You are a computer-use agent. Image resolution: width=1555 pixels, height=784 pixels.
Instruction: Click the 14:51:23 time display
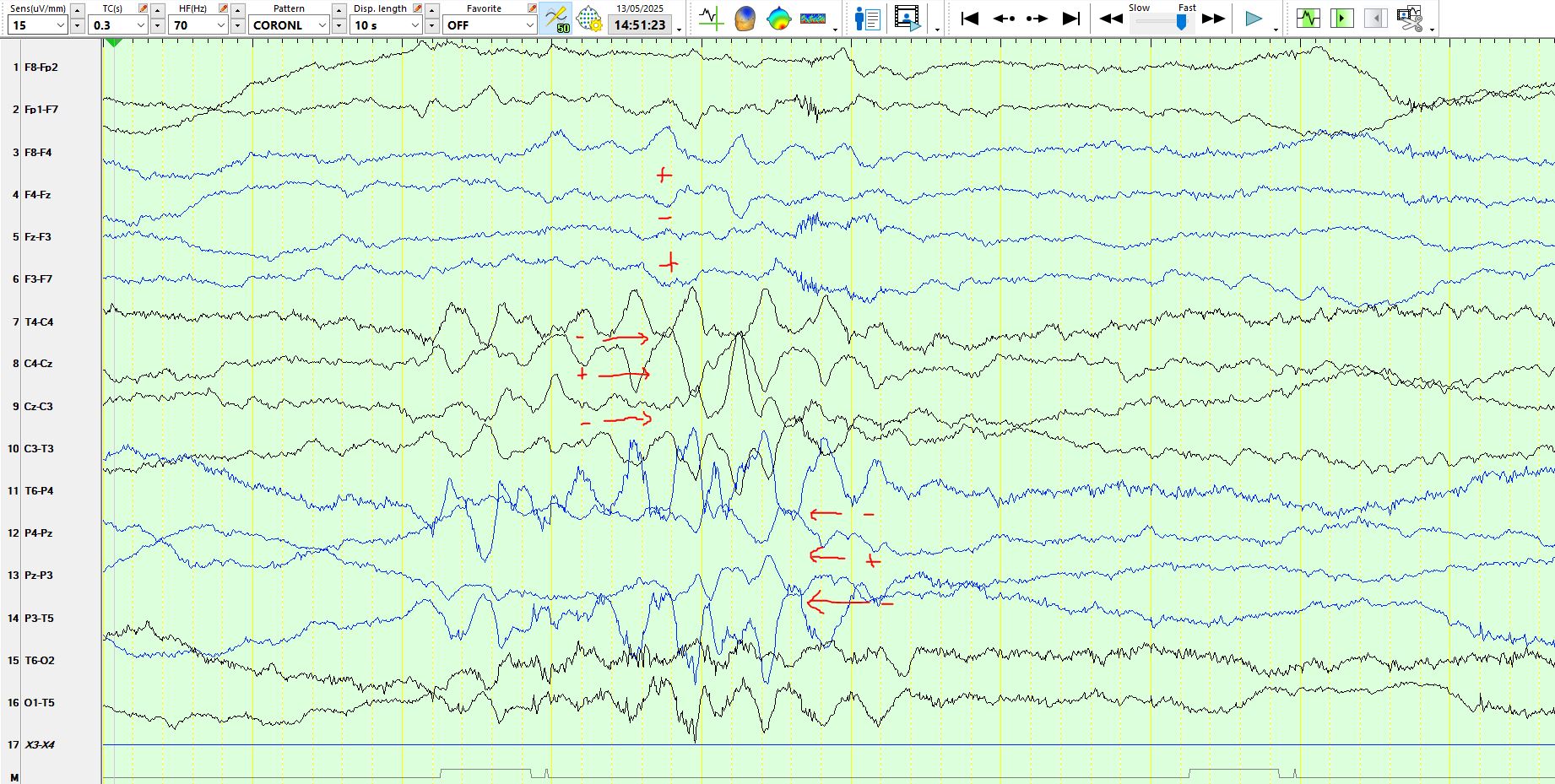tap(640, 25)
